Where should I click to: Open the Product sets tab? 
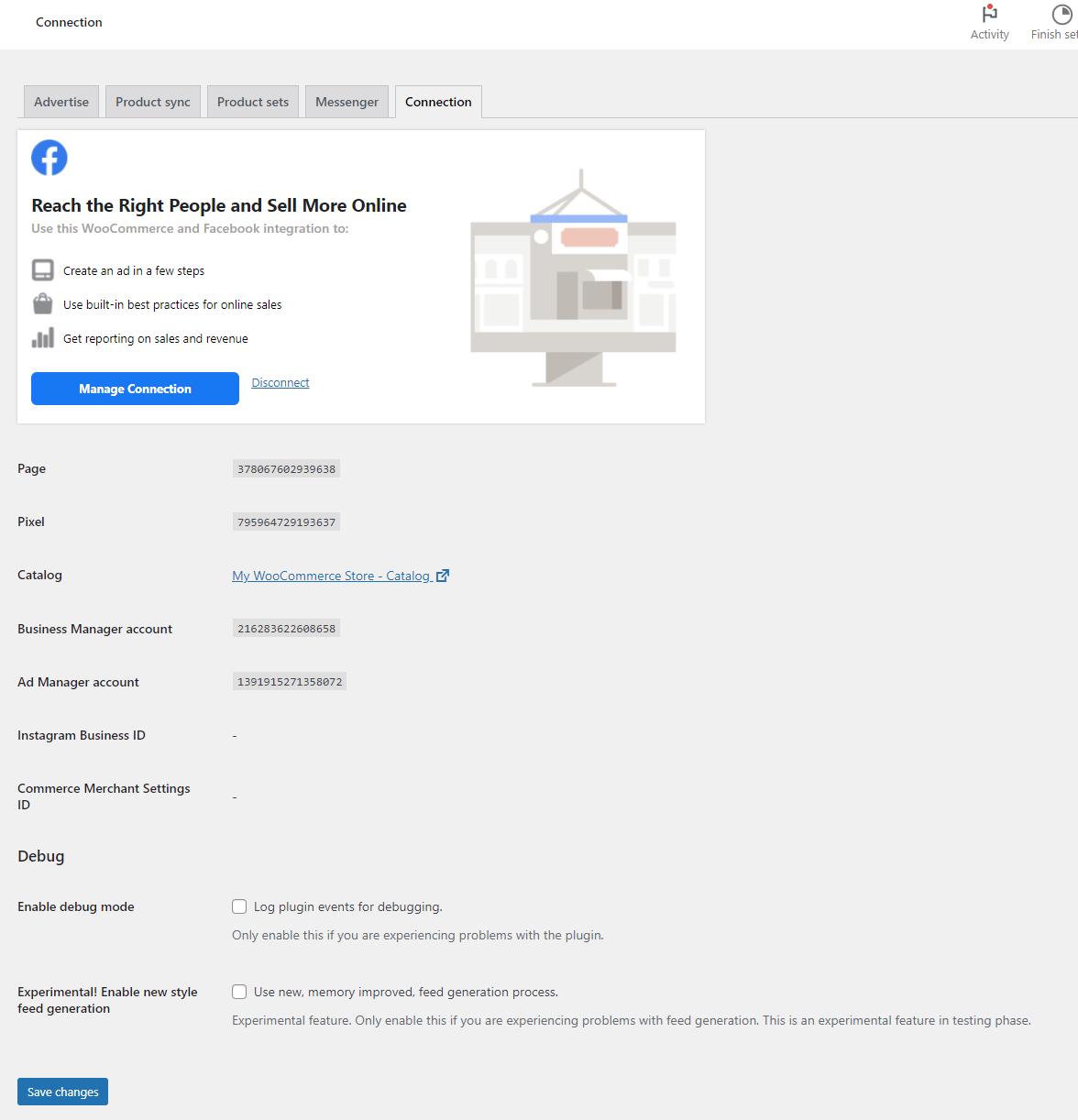tap(253, 102)
